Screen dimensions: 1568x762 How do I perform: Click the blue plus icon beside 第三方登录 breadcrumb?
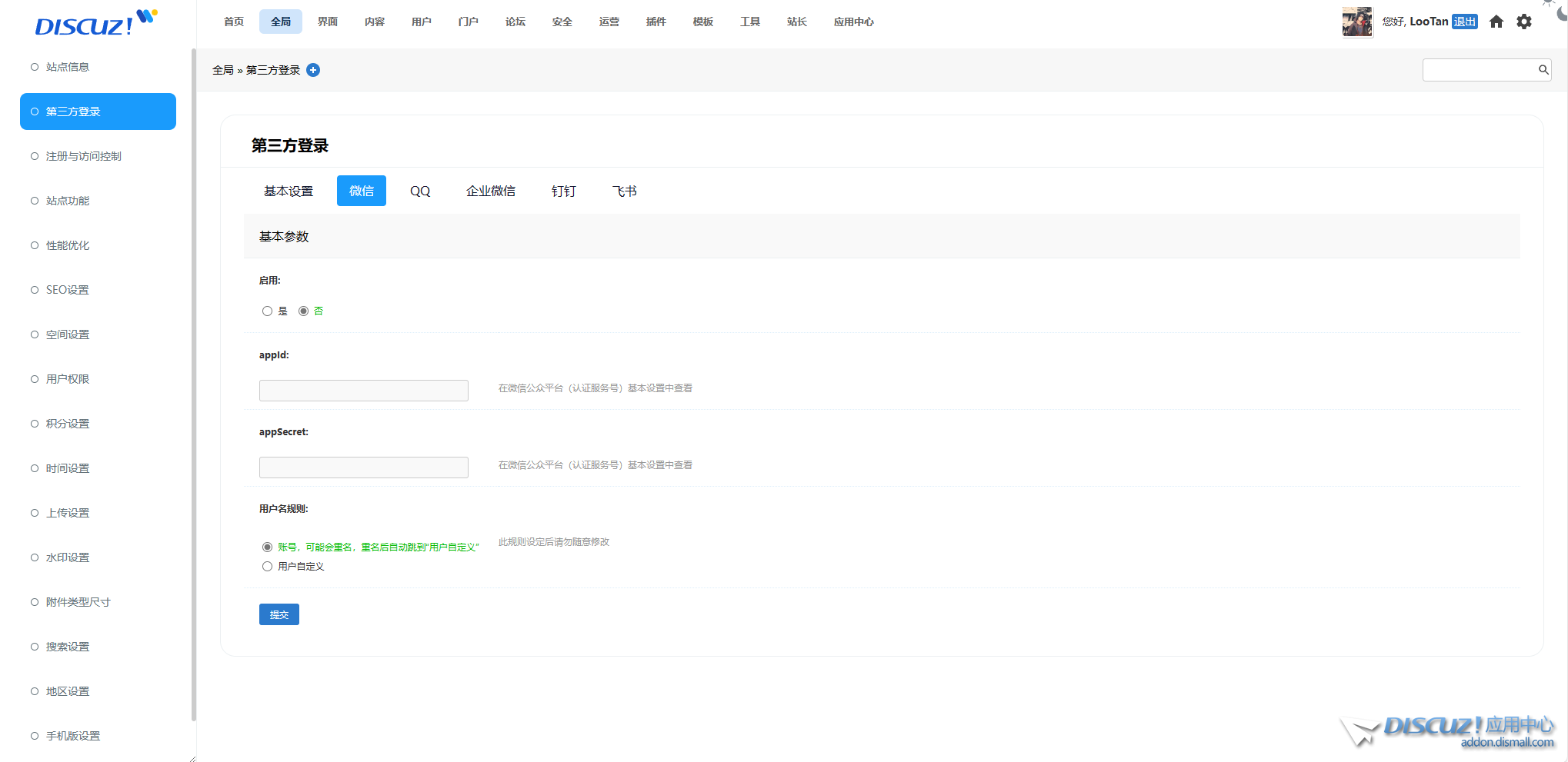pos(313,70)
